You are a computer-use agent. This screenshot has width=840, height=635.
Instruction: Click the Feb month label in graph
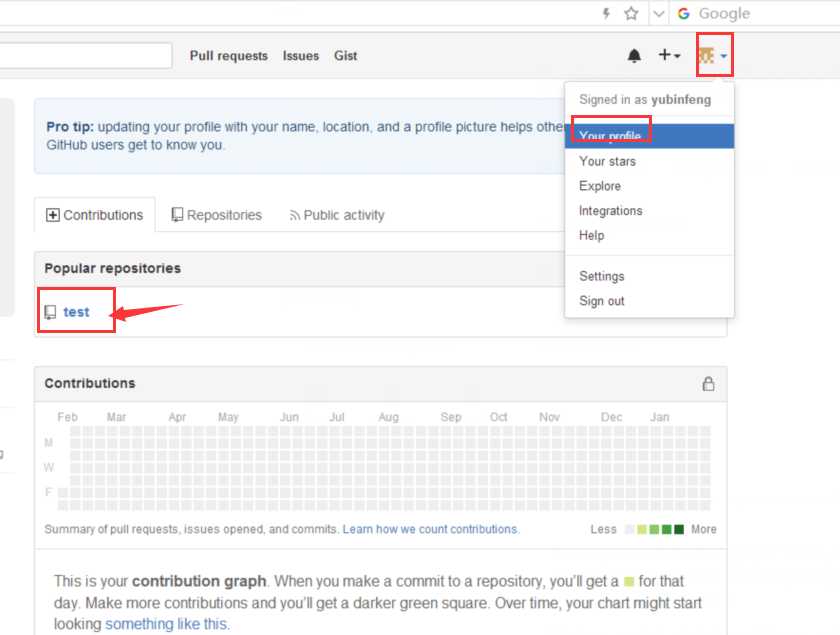[68, 417]
